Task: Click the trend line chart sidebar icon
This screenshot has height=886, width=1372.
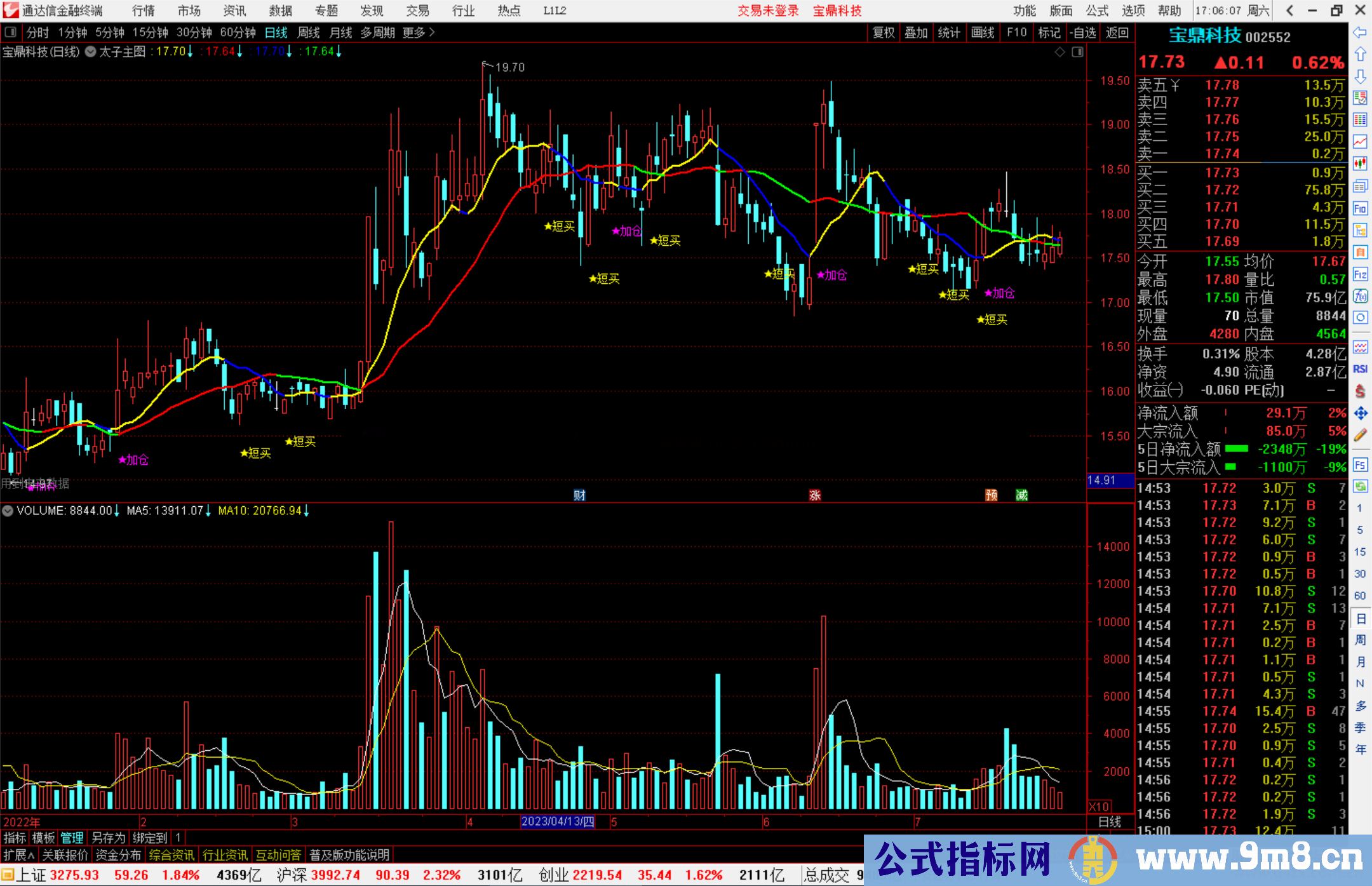Action: coord(1360,142)
